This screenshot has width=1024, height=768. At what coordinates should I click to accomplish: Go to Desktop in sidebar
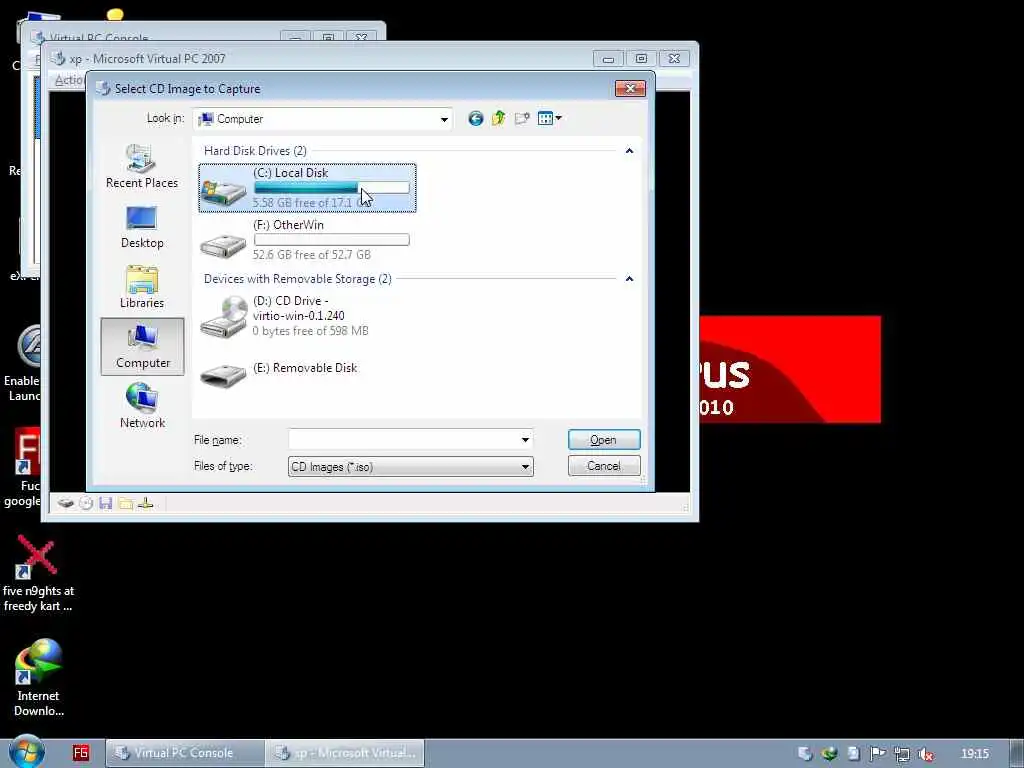[x=142, y=227]
